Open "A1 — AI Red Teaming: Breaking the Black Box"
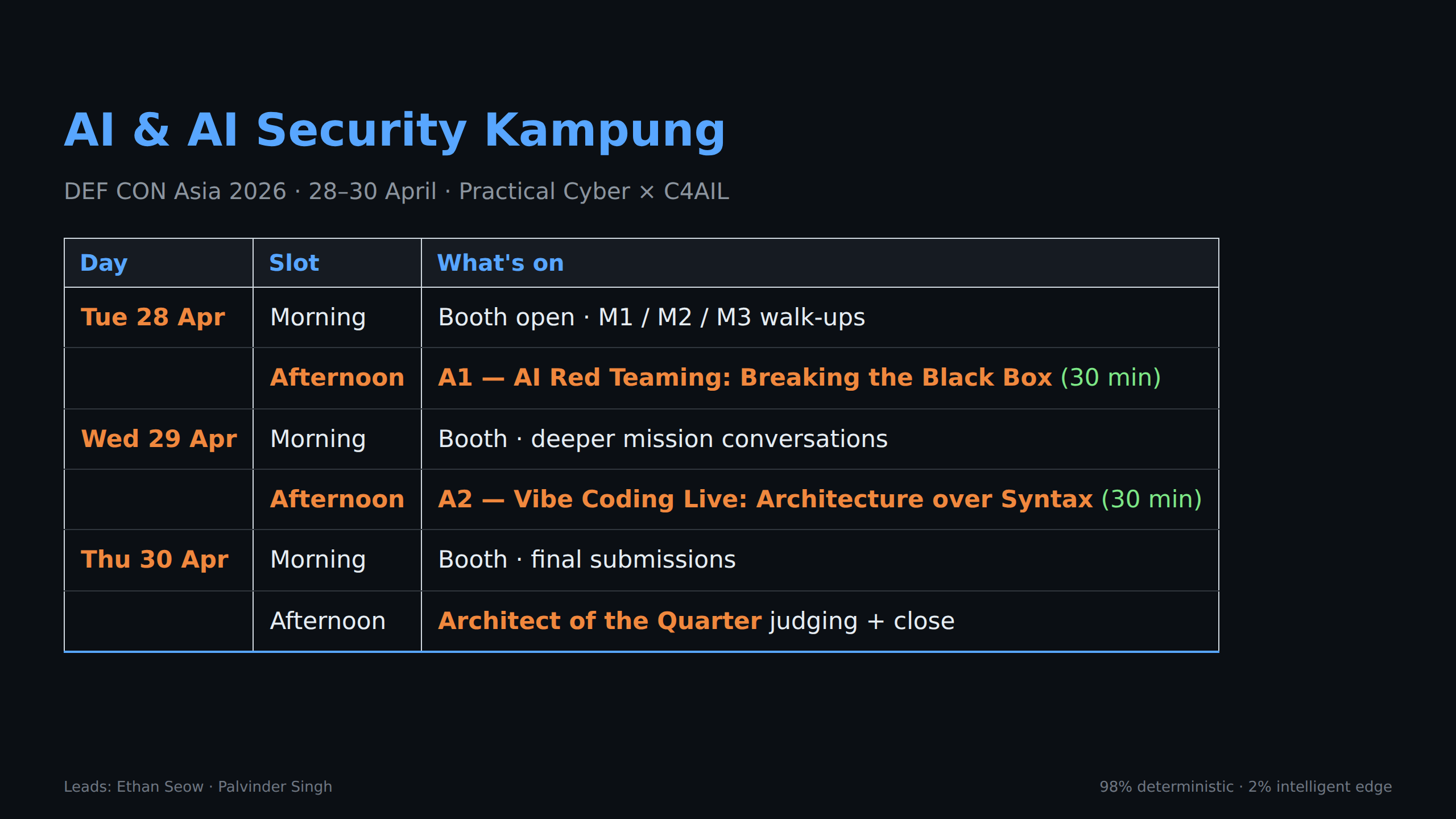Screen dimensions: 1456x819 point(745,378)
